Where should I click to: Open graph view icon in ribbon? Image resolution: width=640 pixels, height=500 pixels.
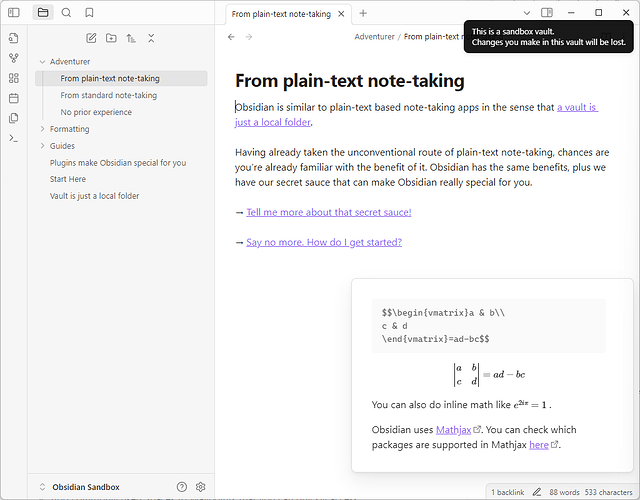pyautogui.click(x=13, y=58)
